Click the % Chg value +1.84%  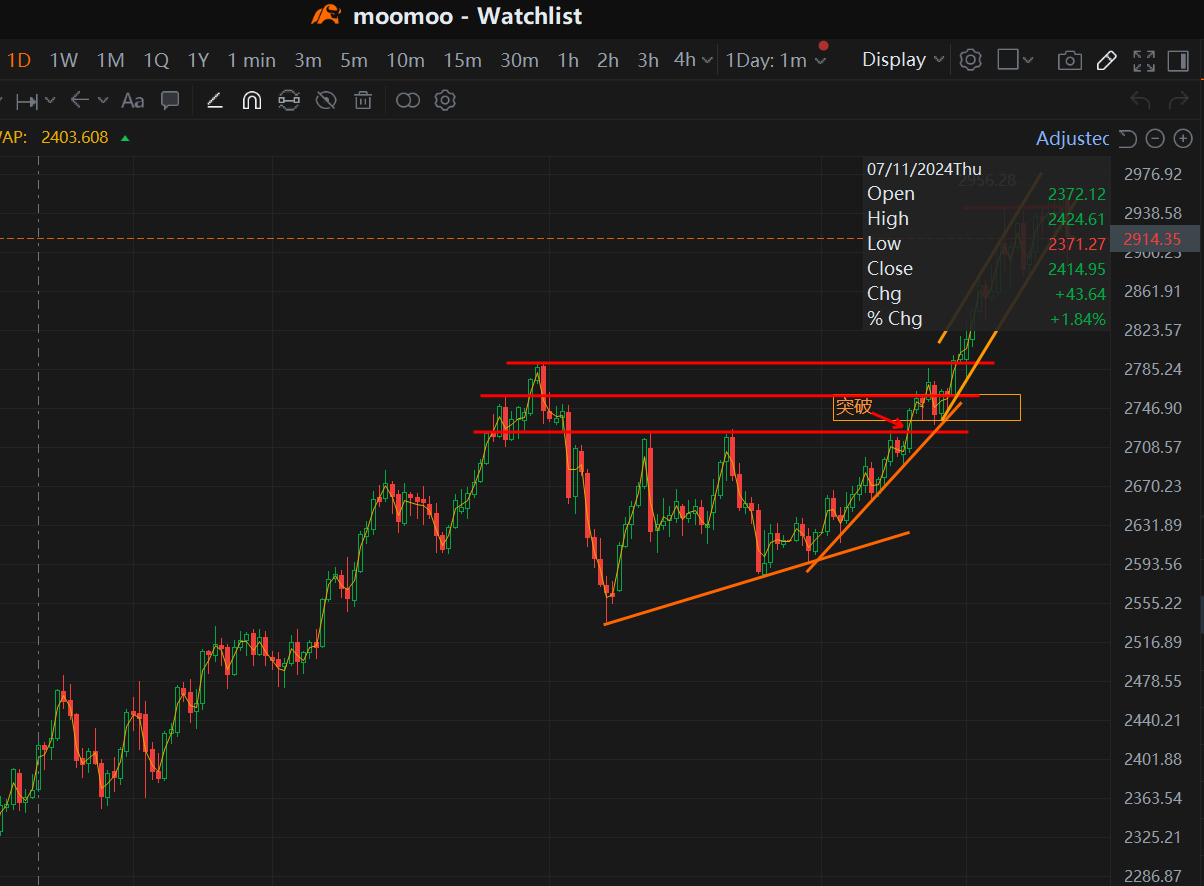coord(1078,319)
